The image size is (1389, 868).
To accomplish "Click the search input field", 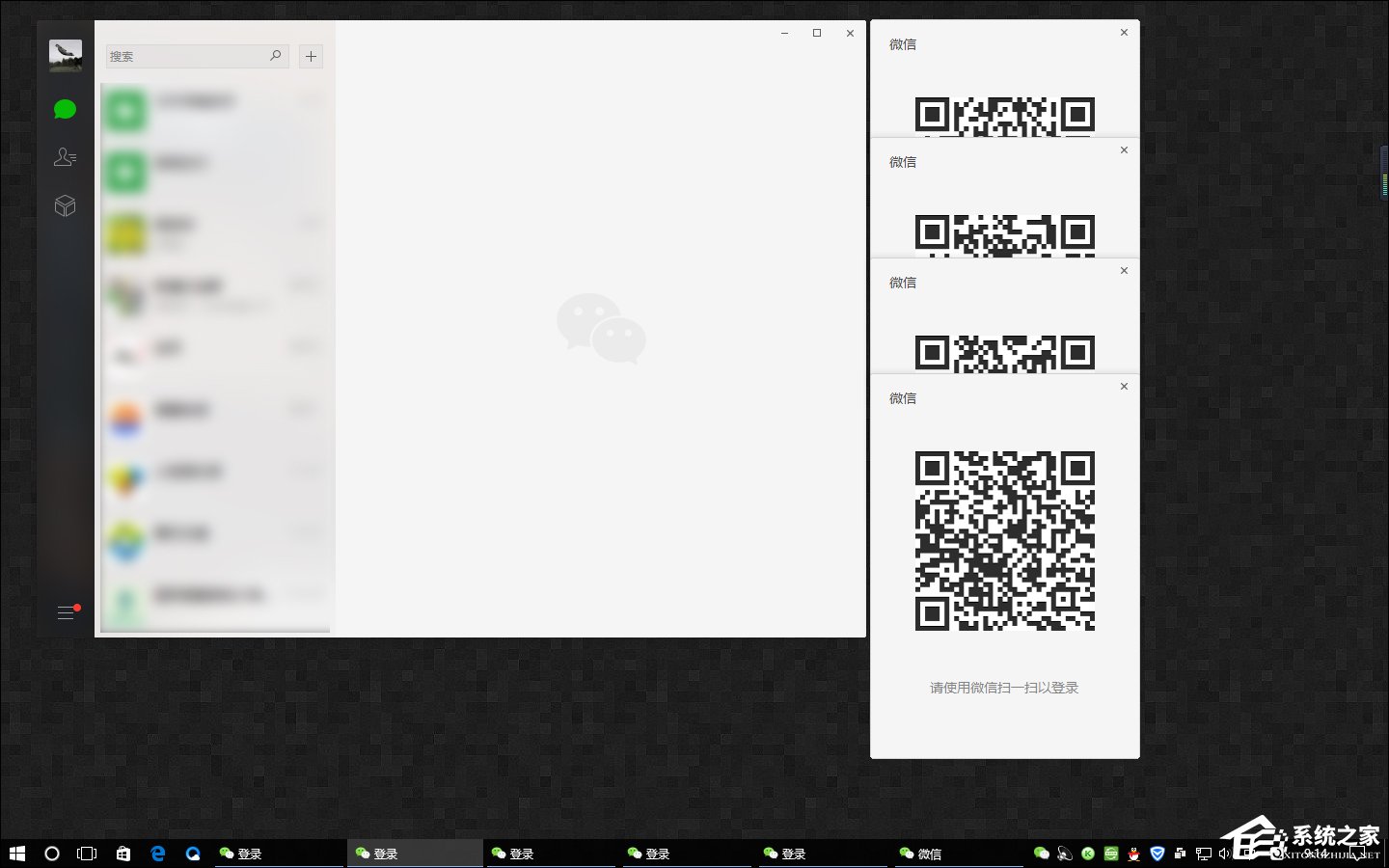I will coord(187,56).
